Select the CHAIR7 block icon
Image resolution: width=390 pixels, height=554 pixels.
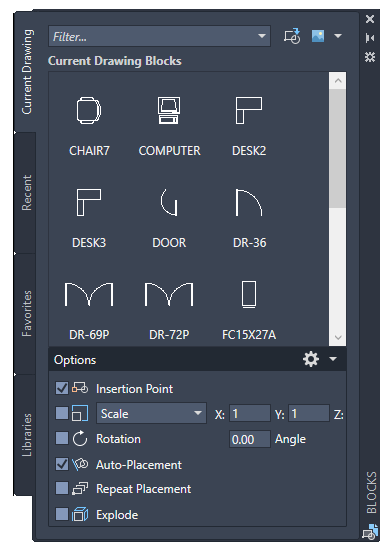(x=89, y=110)
